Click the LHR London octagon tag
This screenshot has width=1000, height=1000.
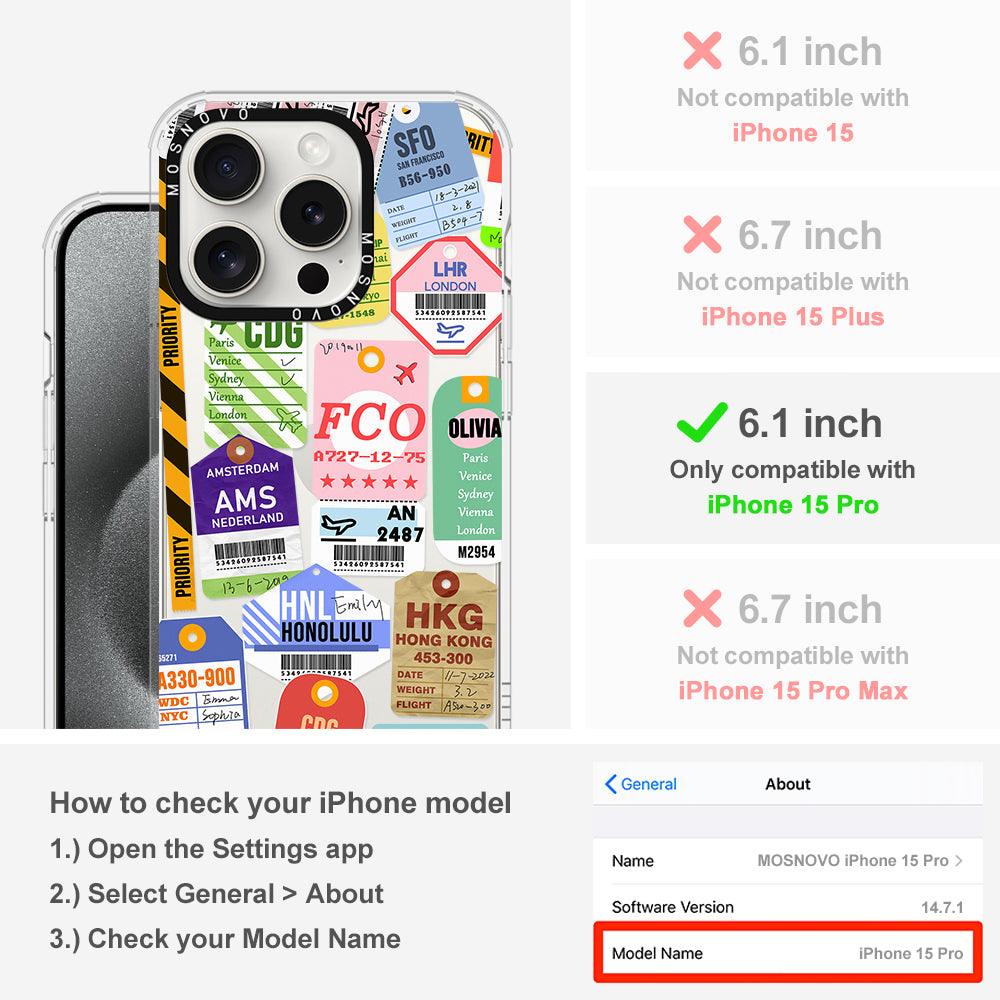pos(449,297)
